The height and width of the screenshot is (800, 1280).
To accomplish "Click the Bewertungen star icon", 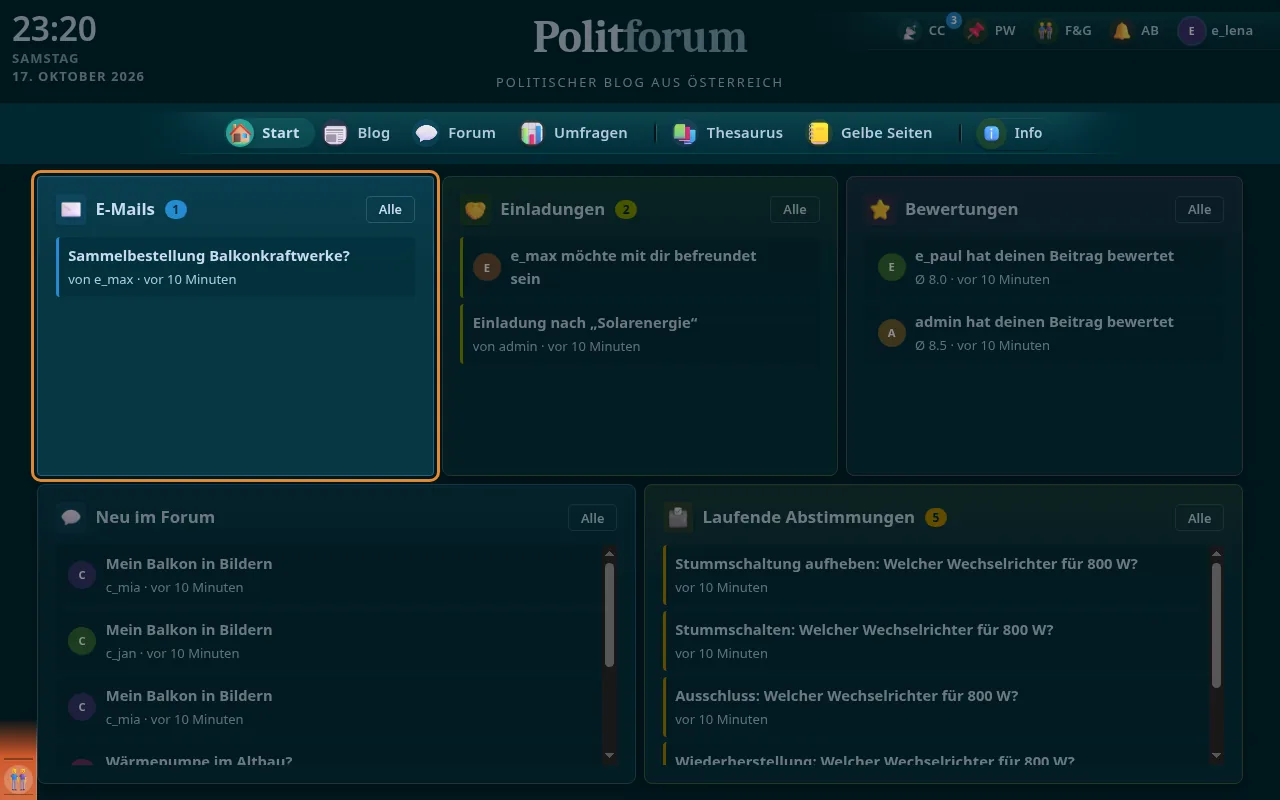I will (x=880, y=209).
